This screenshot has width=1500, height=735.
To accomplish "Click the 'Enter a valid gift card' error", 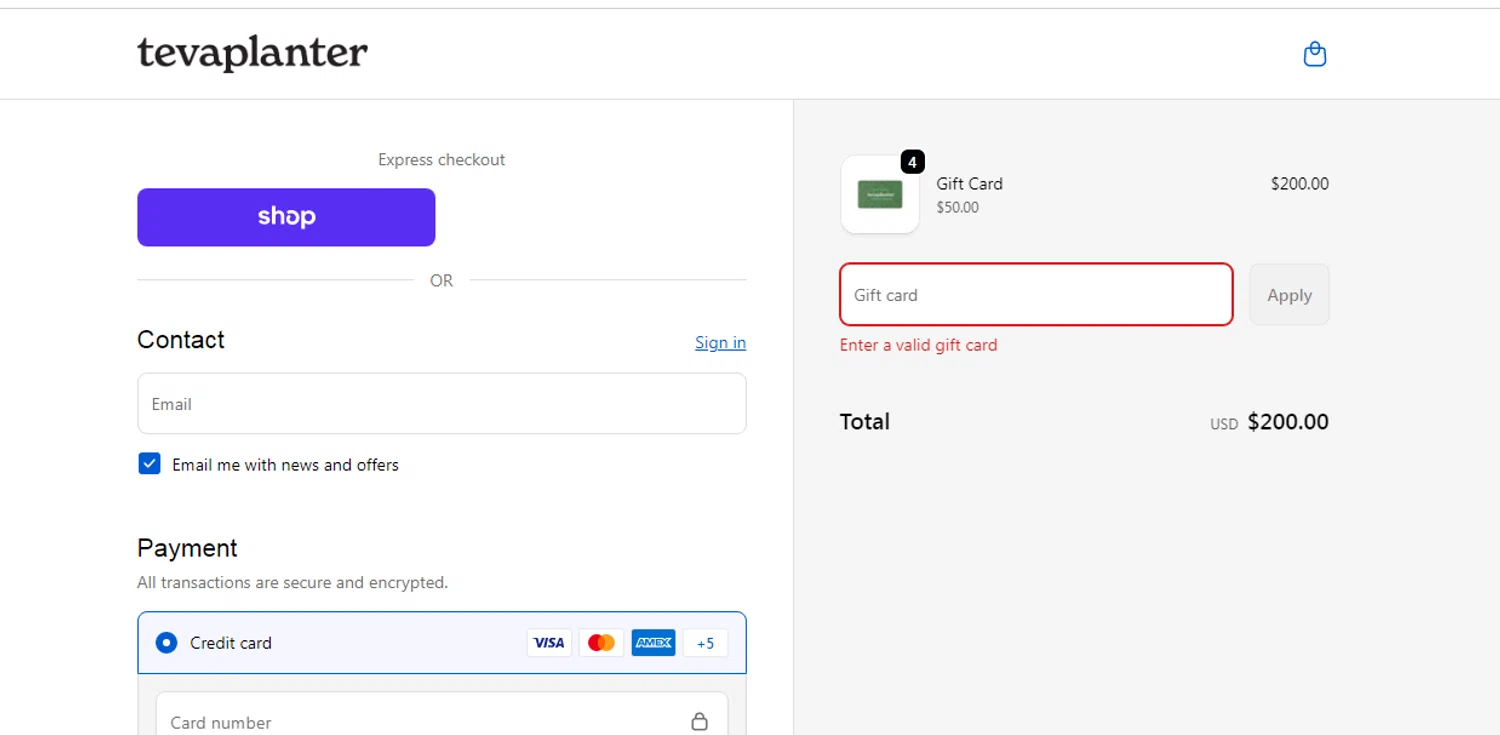I will click(x=918, y=345).
